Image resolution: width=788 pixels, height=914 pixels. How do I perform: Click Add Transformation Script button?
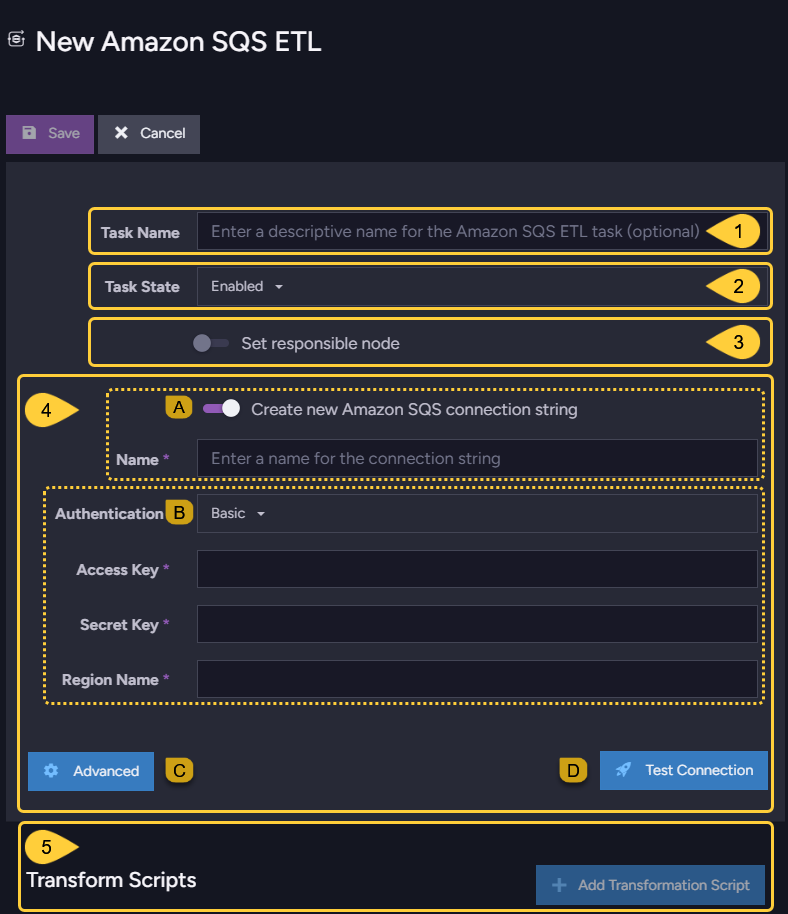(650, 885)
